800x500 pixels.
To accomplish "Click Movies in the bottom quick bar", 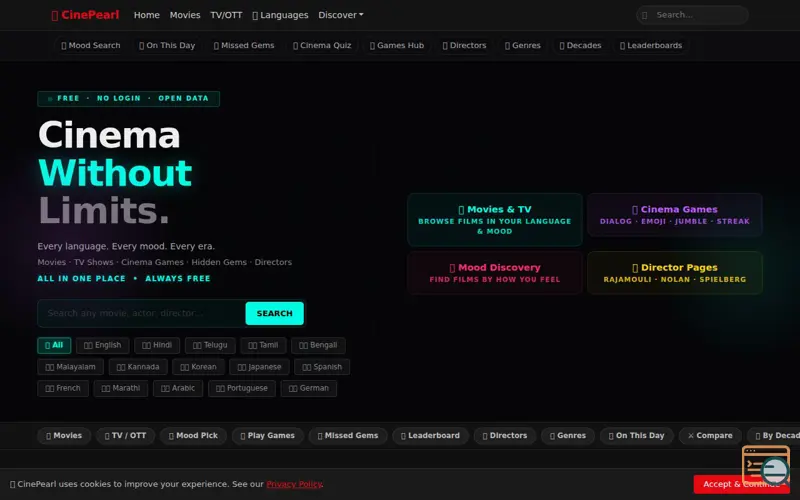I will (64, 436).
